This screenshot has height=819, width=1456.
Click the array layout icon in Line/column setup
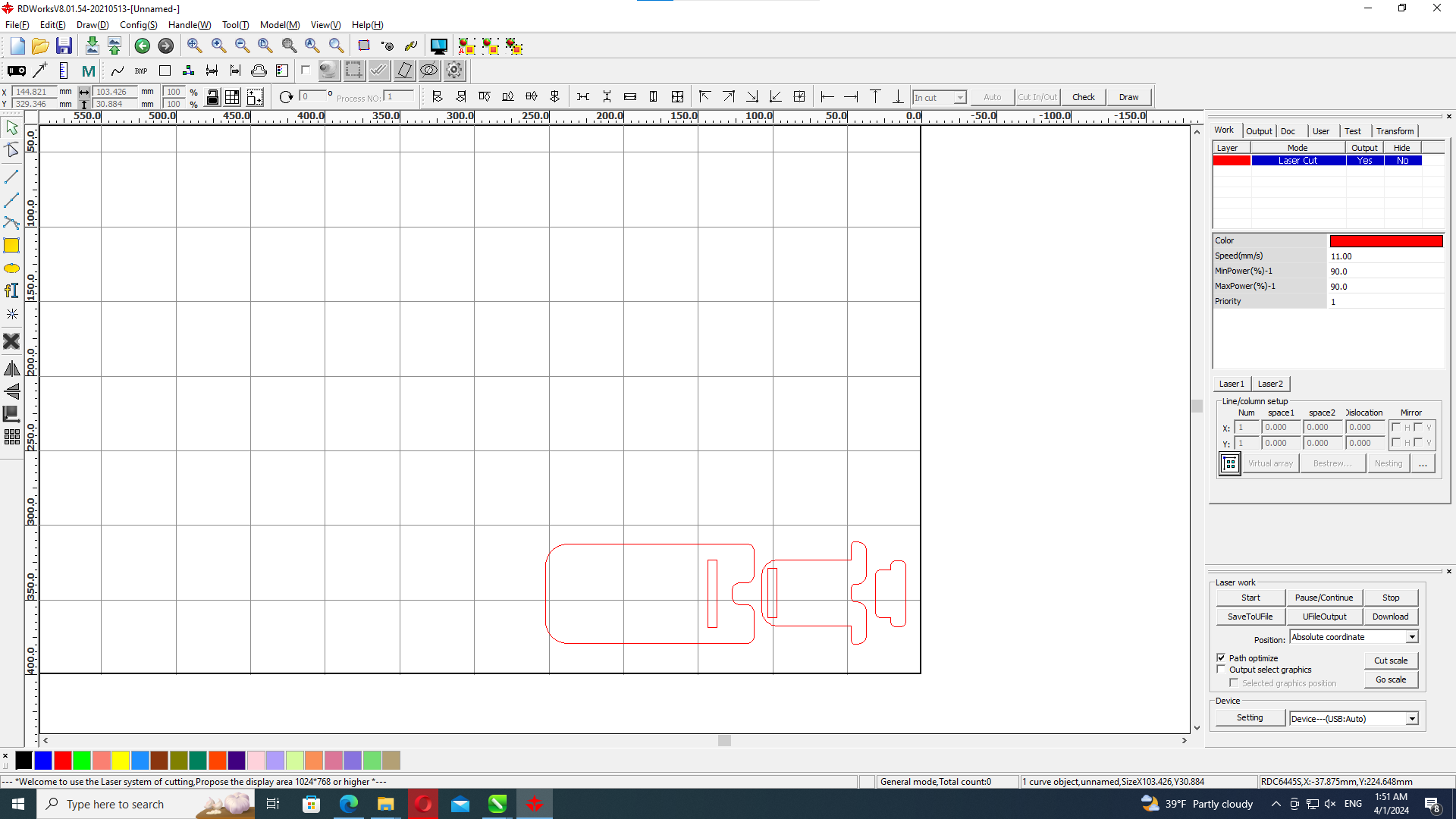[1229, 463]
